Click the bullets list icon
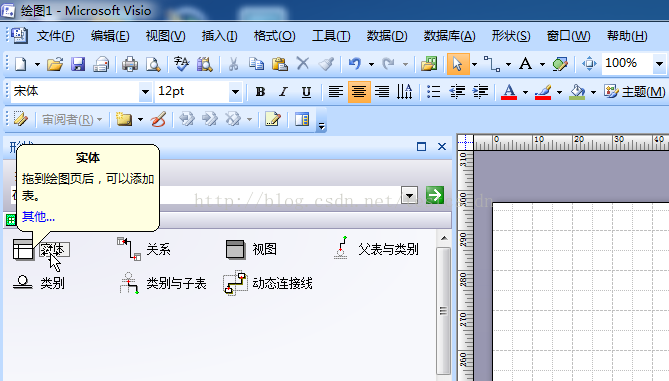 coord(433,91)
